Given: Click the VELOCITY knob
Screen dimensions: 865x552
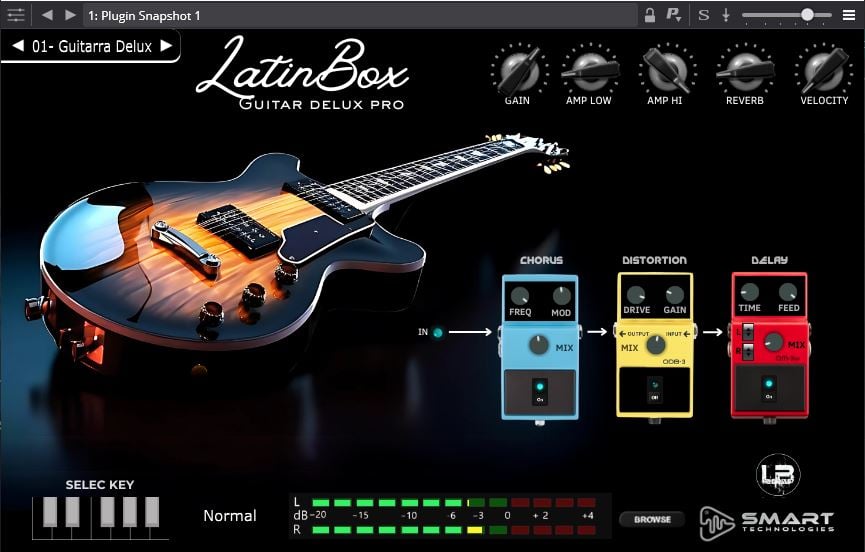Looking at the screenshot, I should pyautogui.click(x=825, y=71).
